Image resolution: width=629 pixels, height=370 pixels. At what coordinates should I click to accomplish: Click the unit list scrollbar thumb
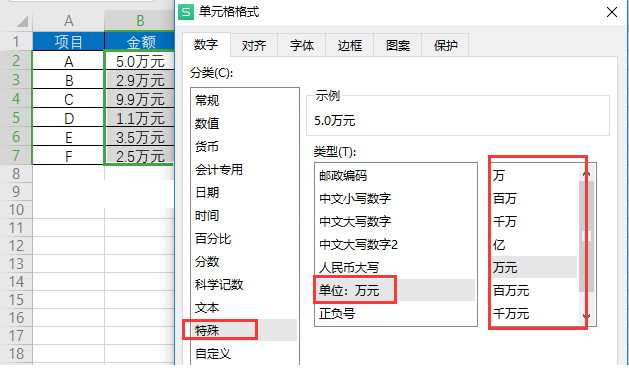tap(586, 236)
